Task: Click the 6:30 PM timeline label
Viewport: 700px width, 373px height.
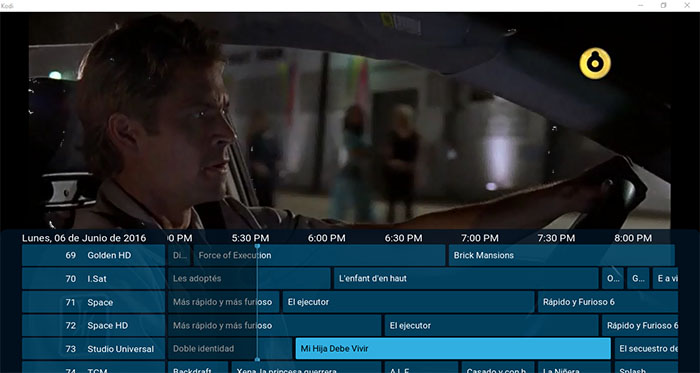Action: pyautogui.click(x=404, y=238)
